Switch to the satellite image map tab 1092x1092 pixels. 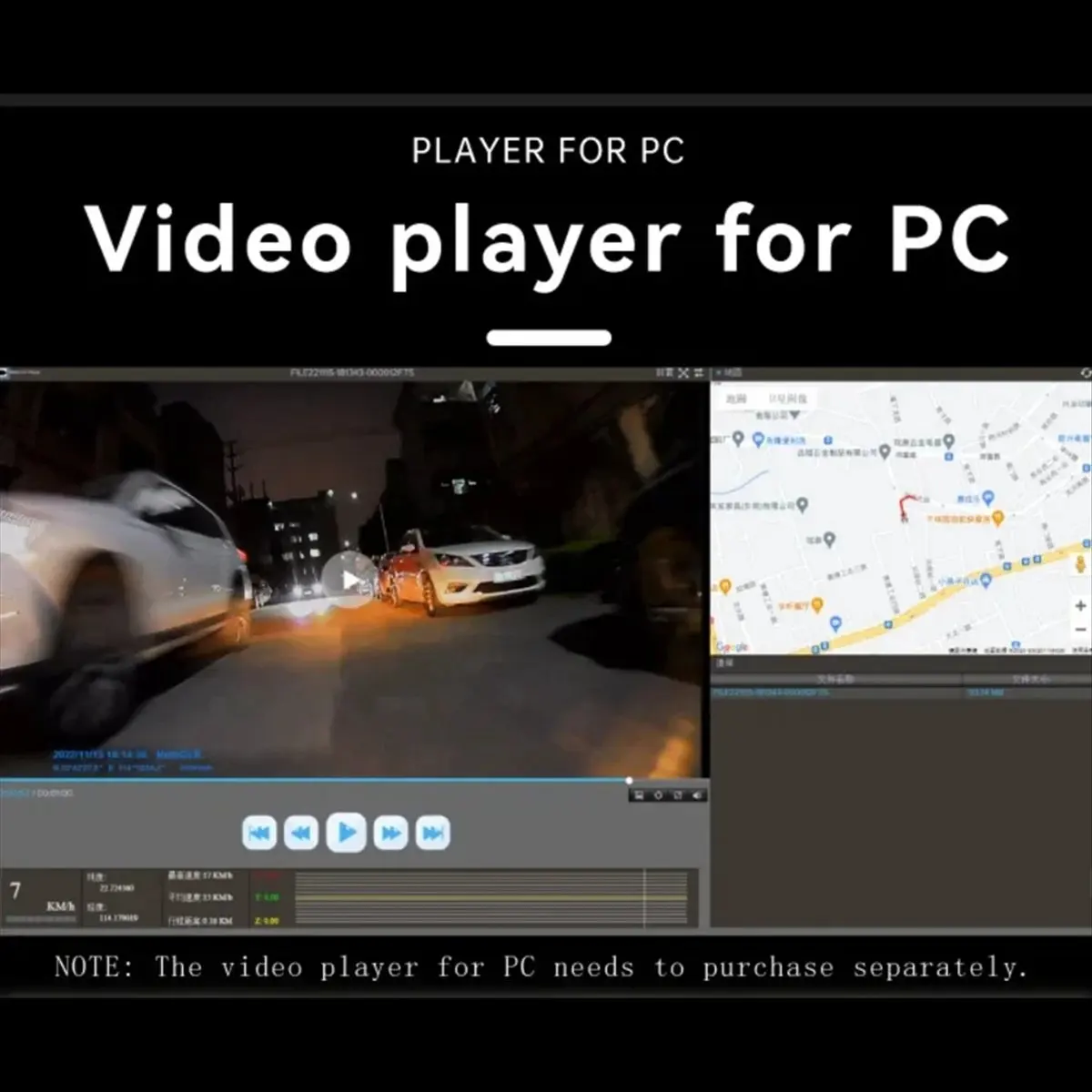click(787, 399)
